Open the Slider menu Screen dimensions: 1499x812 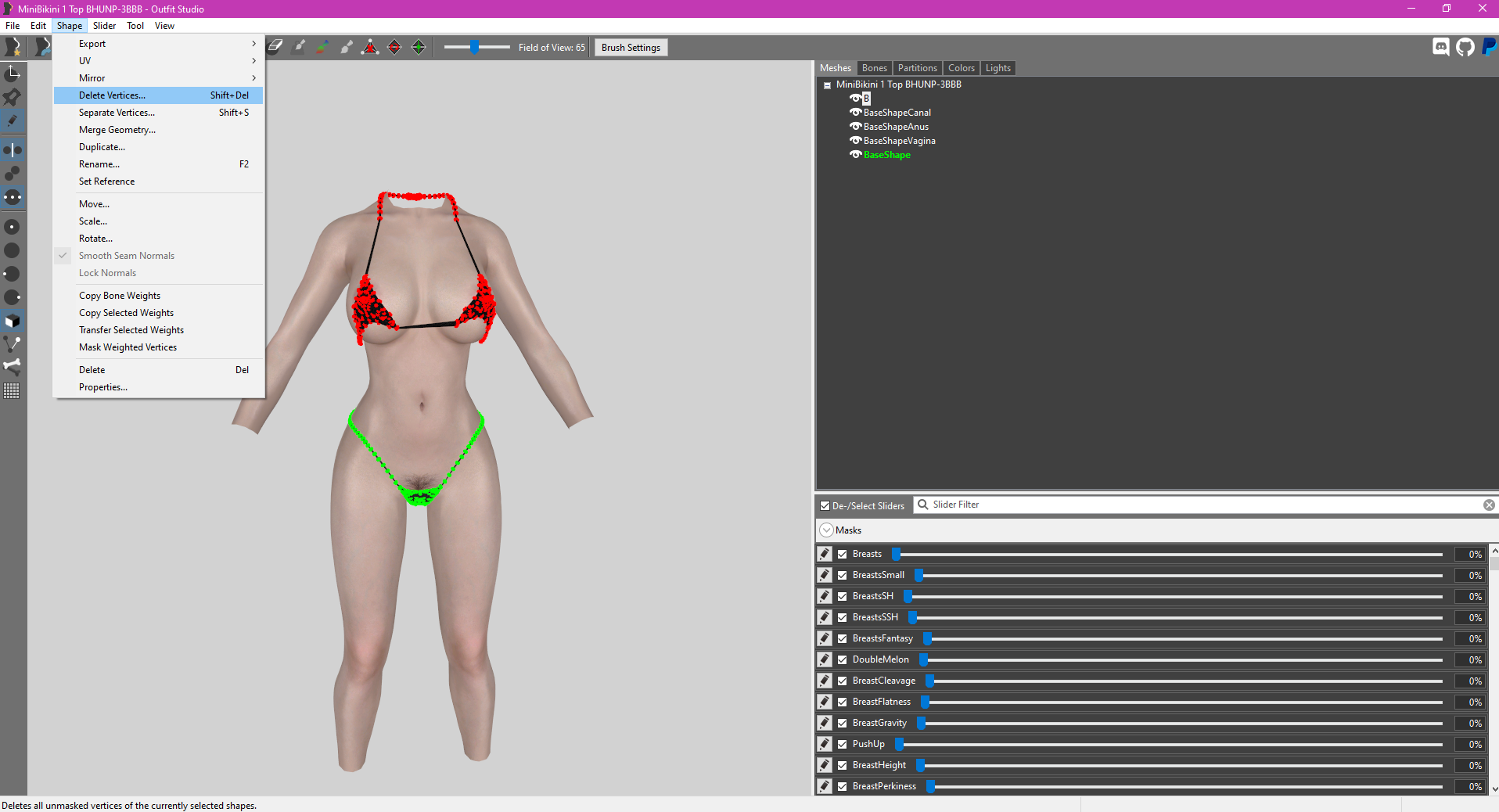coord(104,26)
